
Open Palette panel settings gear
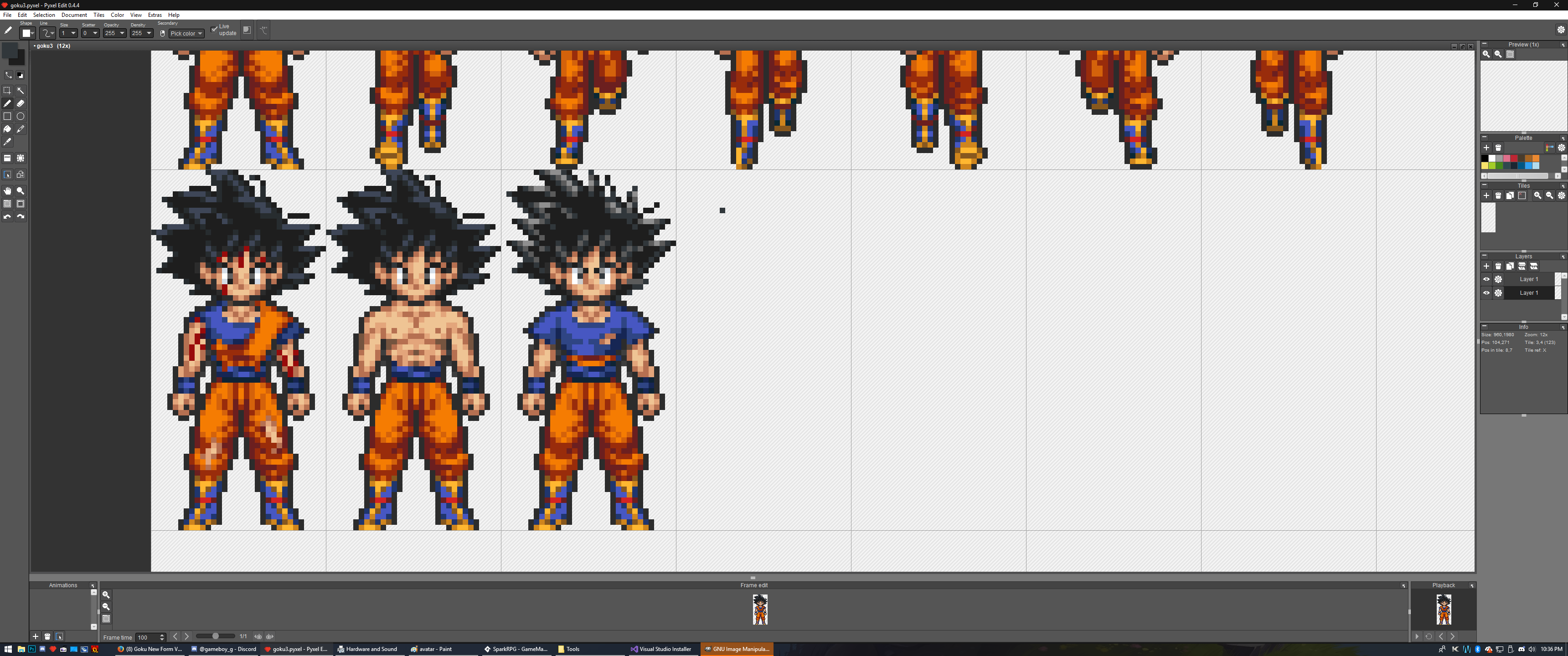tap(1561, 148)
